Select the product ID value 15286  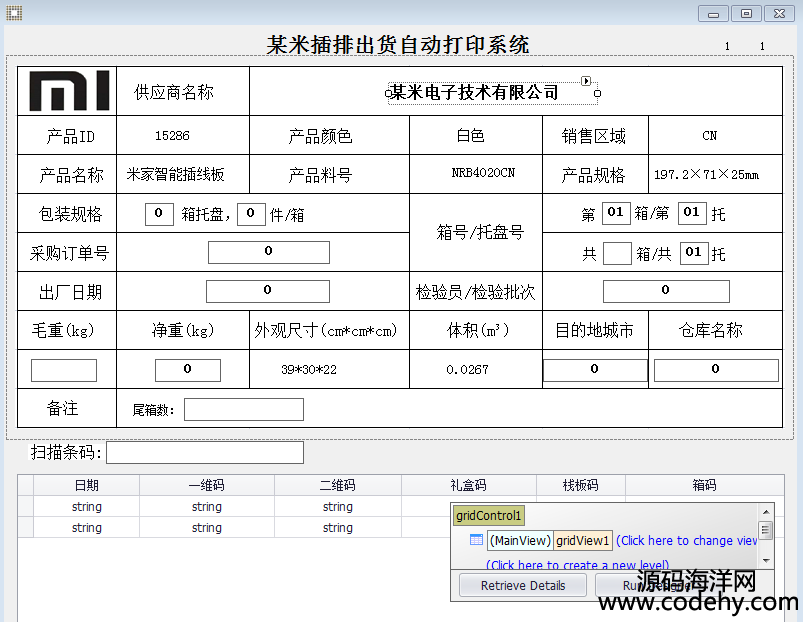click(x=172, y=136)
